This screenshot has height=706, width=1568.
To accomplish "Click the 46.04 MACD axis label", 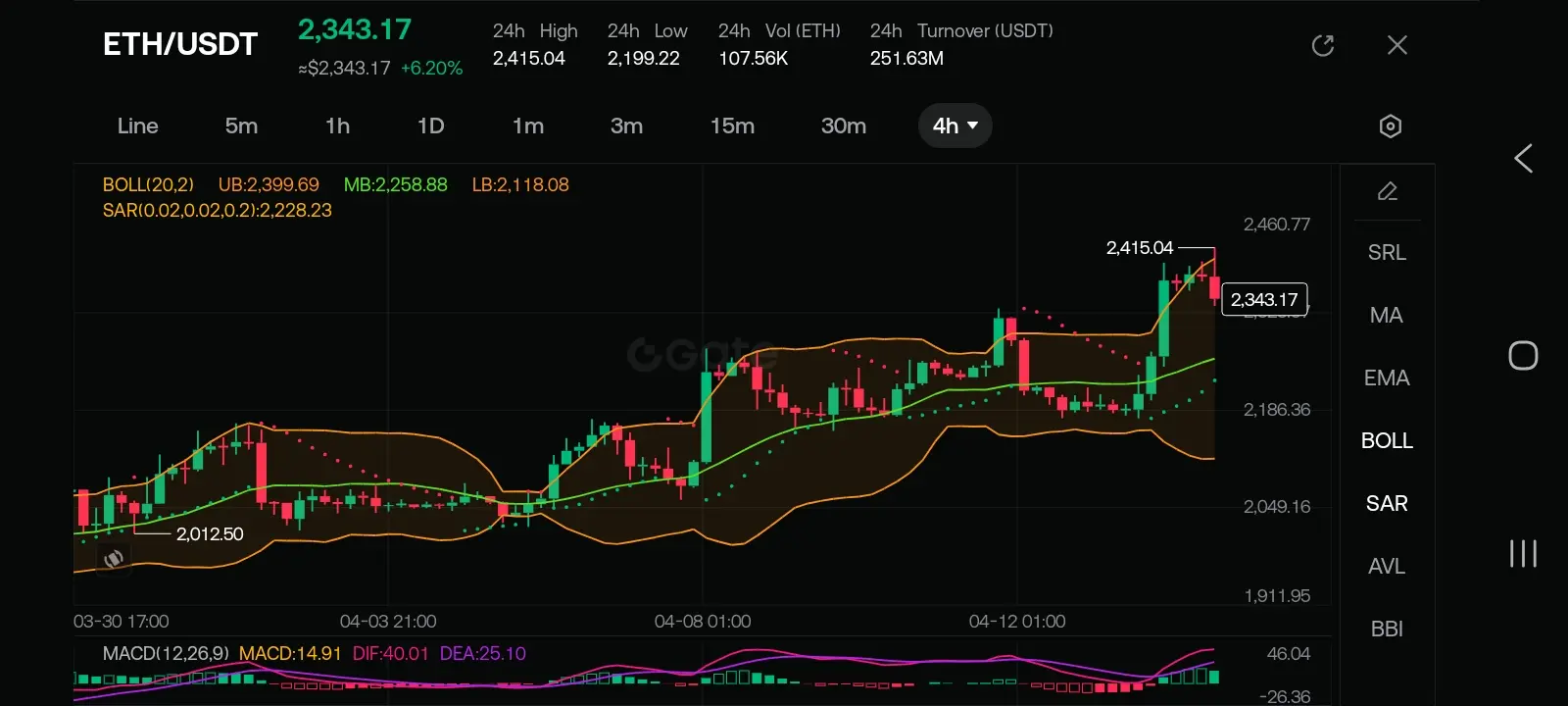I will pyautogui.click(x=1289, y=654).
